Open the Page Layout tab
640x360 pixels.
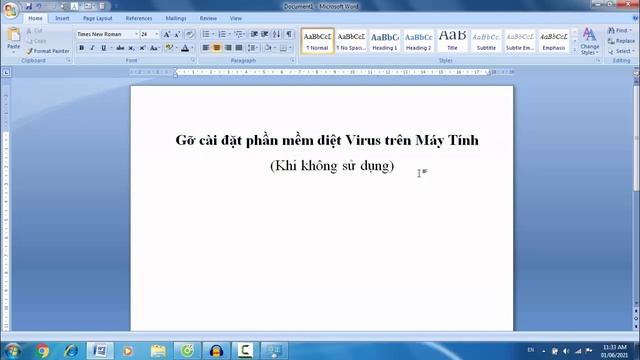tap(97, 18)
